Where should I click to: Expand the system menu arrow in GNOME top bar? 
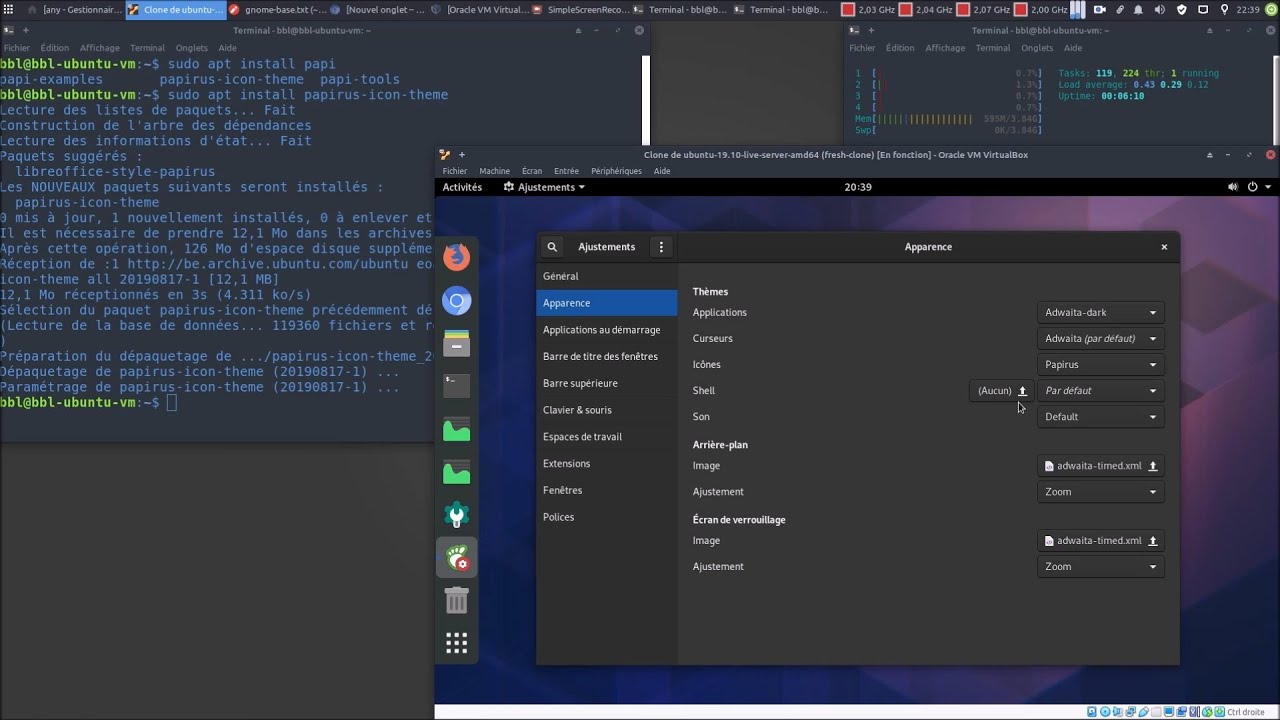pyautogui.click(x=1268, y=187)
